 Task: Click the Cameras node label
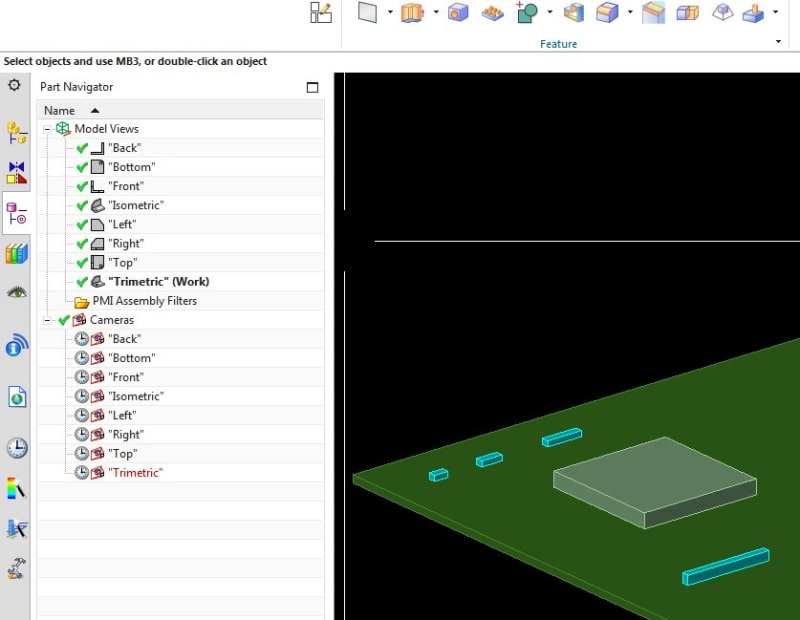pyautogui.click(x=112, y=320)
